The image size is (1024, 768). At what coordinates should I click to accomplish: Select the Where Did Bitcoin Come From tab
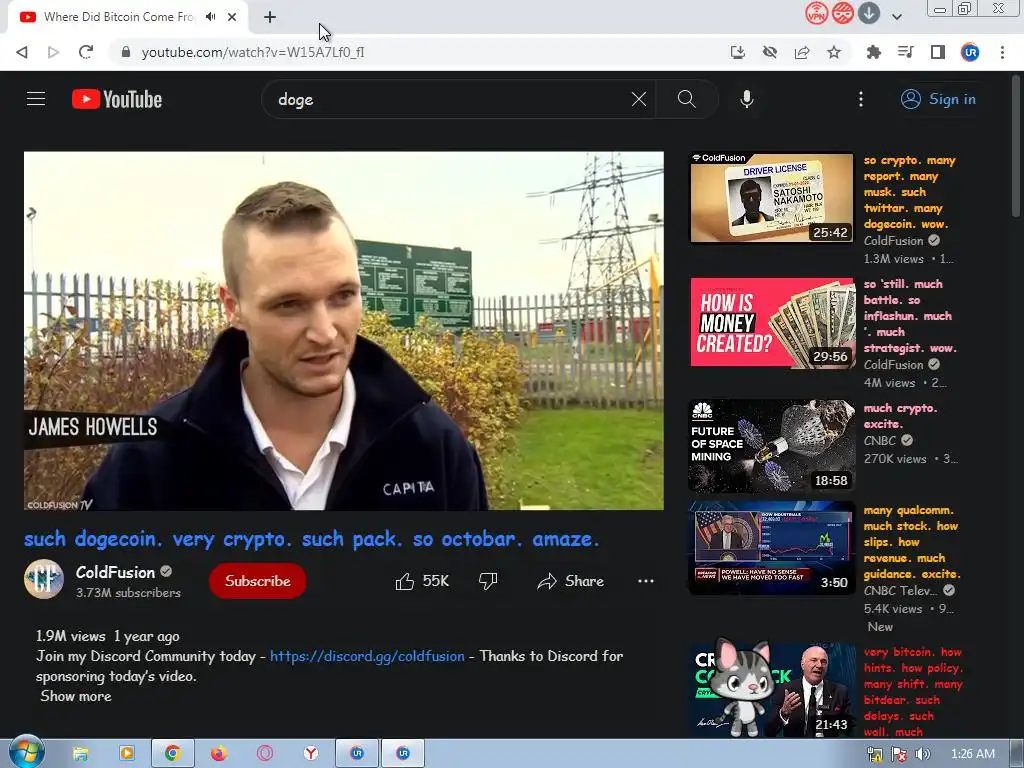[118, 17]
